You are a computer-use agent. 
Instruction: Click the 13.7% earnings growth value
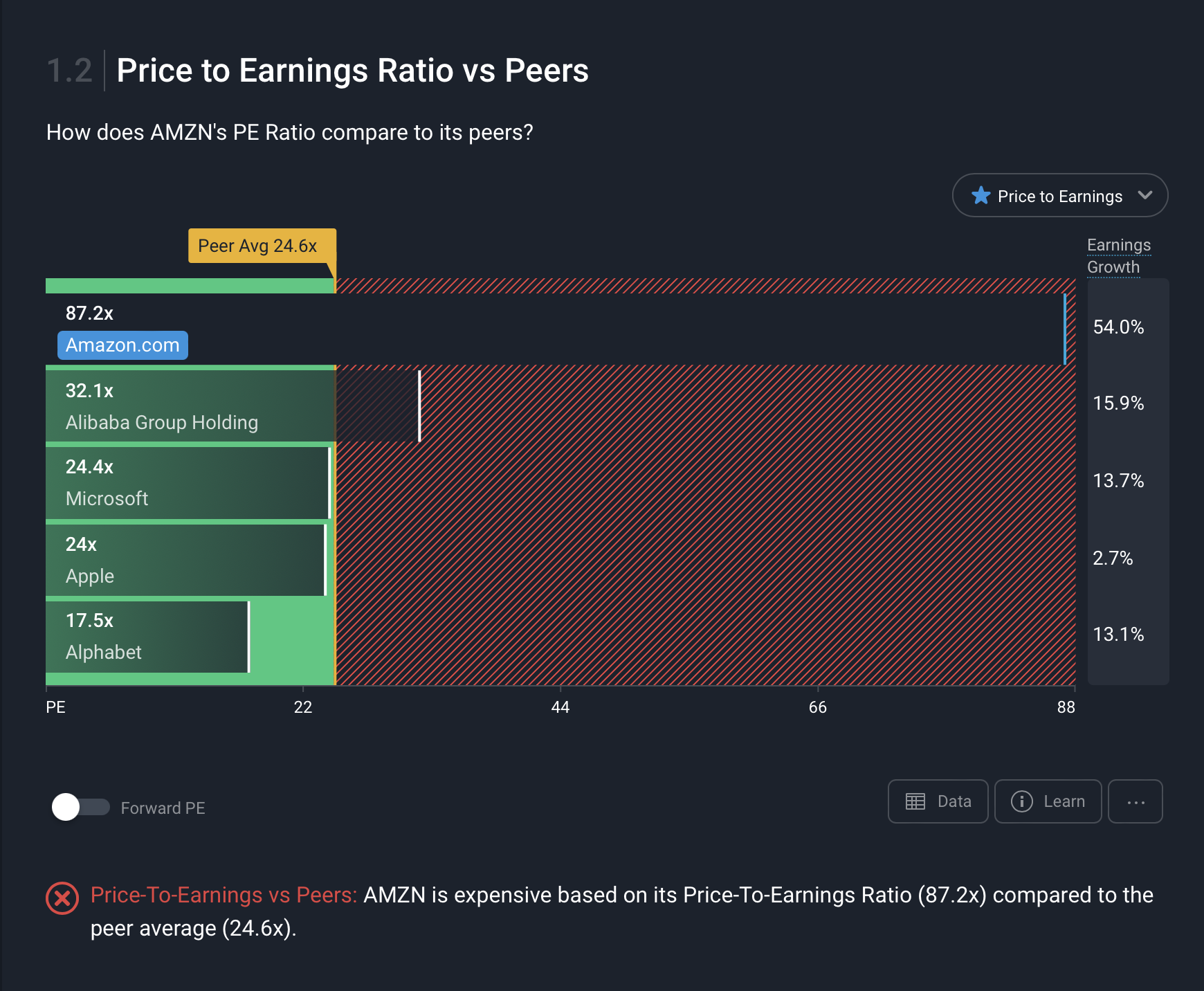[x=1118, y=480]
